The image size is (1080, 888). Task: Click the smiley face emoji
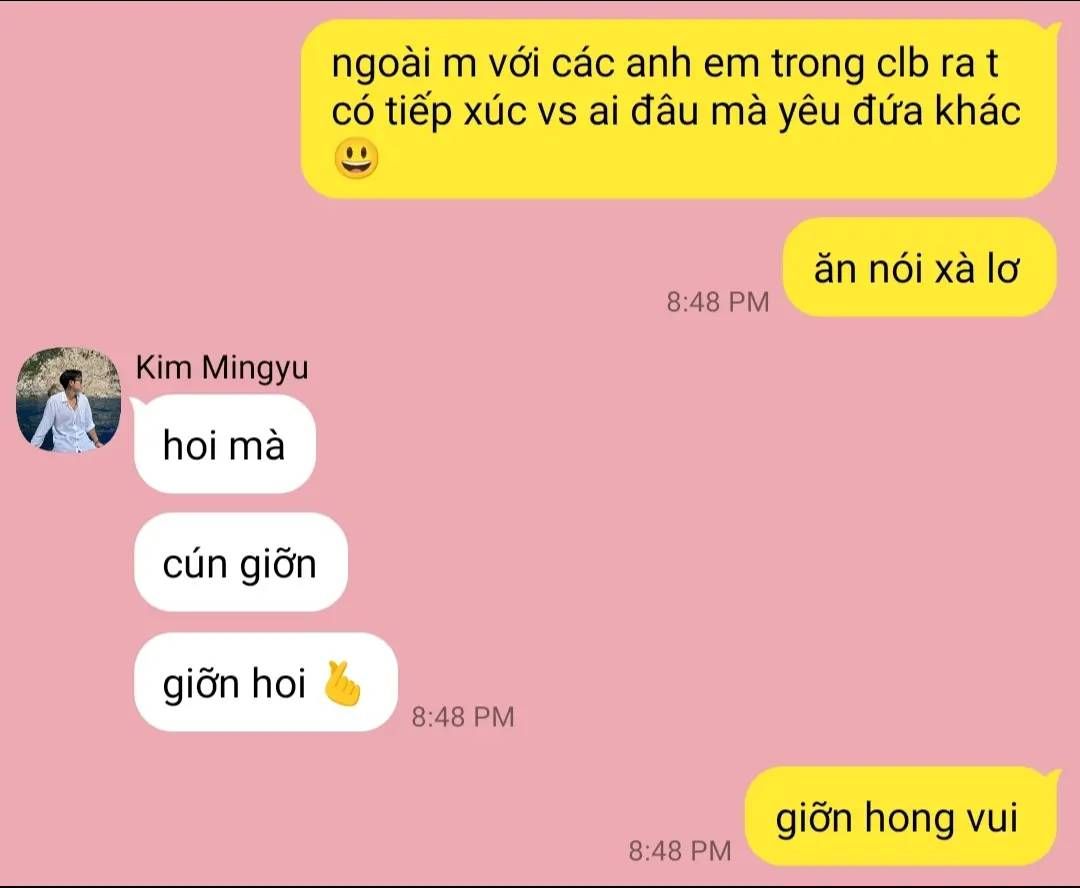point(356,158)
